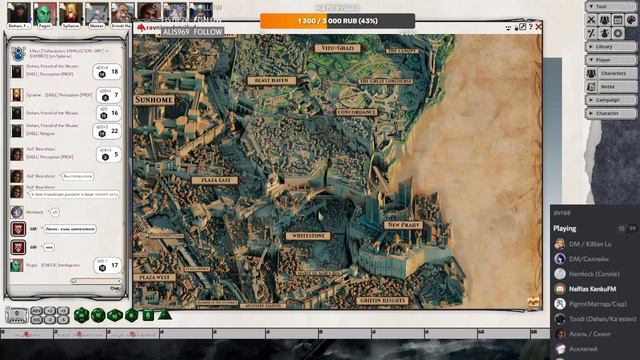Click the Concordance label on the map
Image resolution: width=640 pixels, height=360 pixels.
(x=356, y=112)
